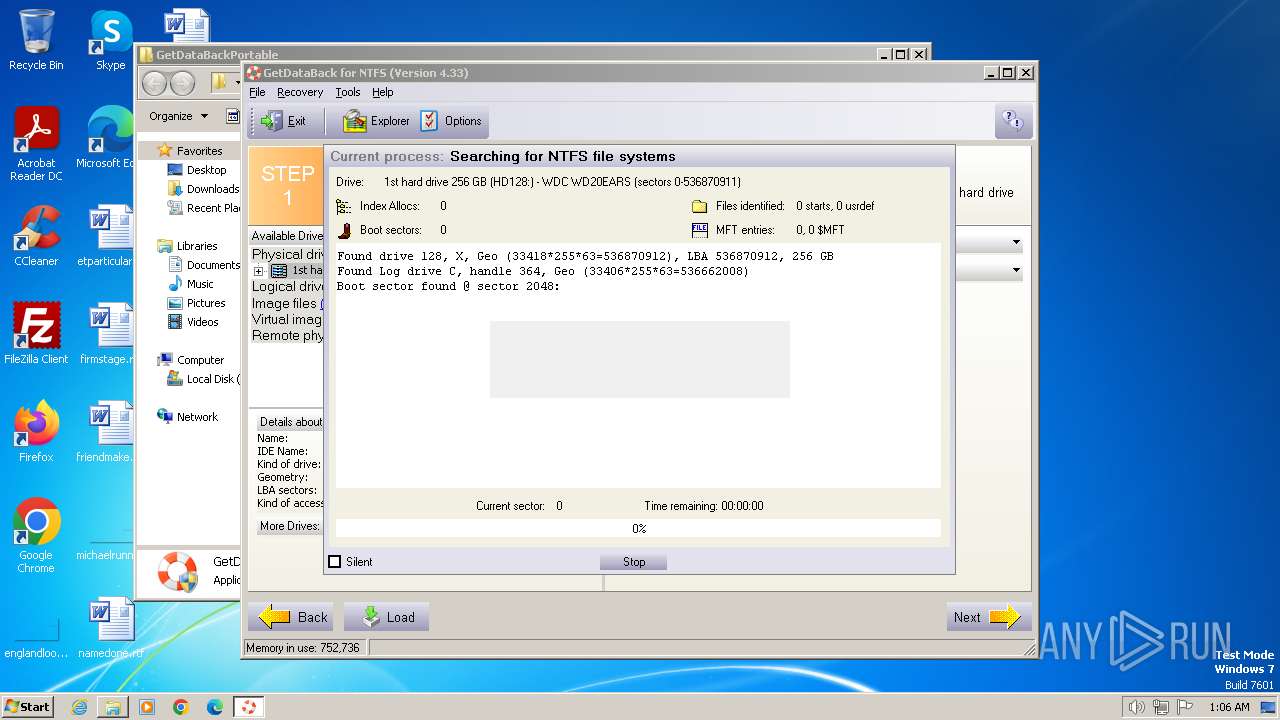Click the Available Drives header
The height and width of the screenshot is (720, 1280).
tap(287, 236)
